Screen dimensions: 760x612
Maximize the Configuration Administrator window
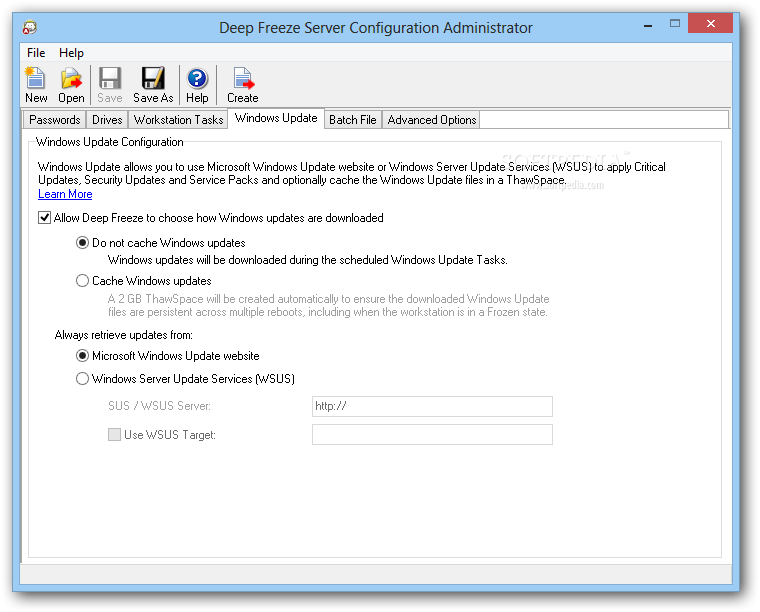click(x=675, y=23)
